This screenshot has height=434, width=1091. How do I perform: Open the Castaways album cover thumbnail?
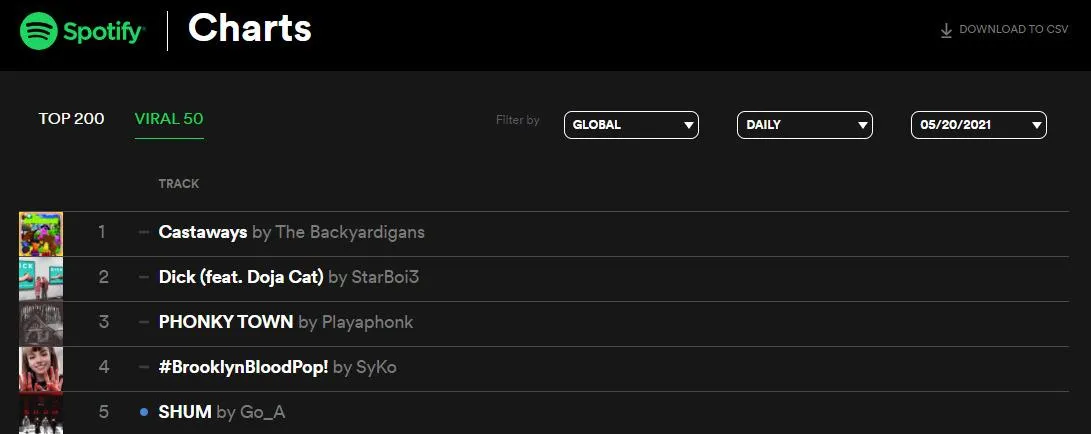point(41,234)
